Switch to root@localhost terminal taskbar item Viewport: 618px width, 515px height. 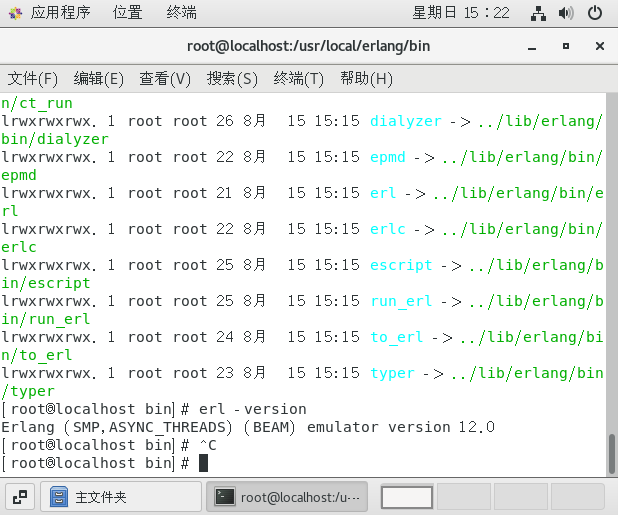coord(287,497)
